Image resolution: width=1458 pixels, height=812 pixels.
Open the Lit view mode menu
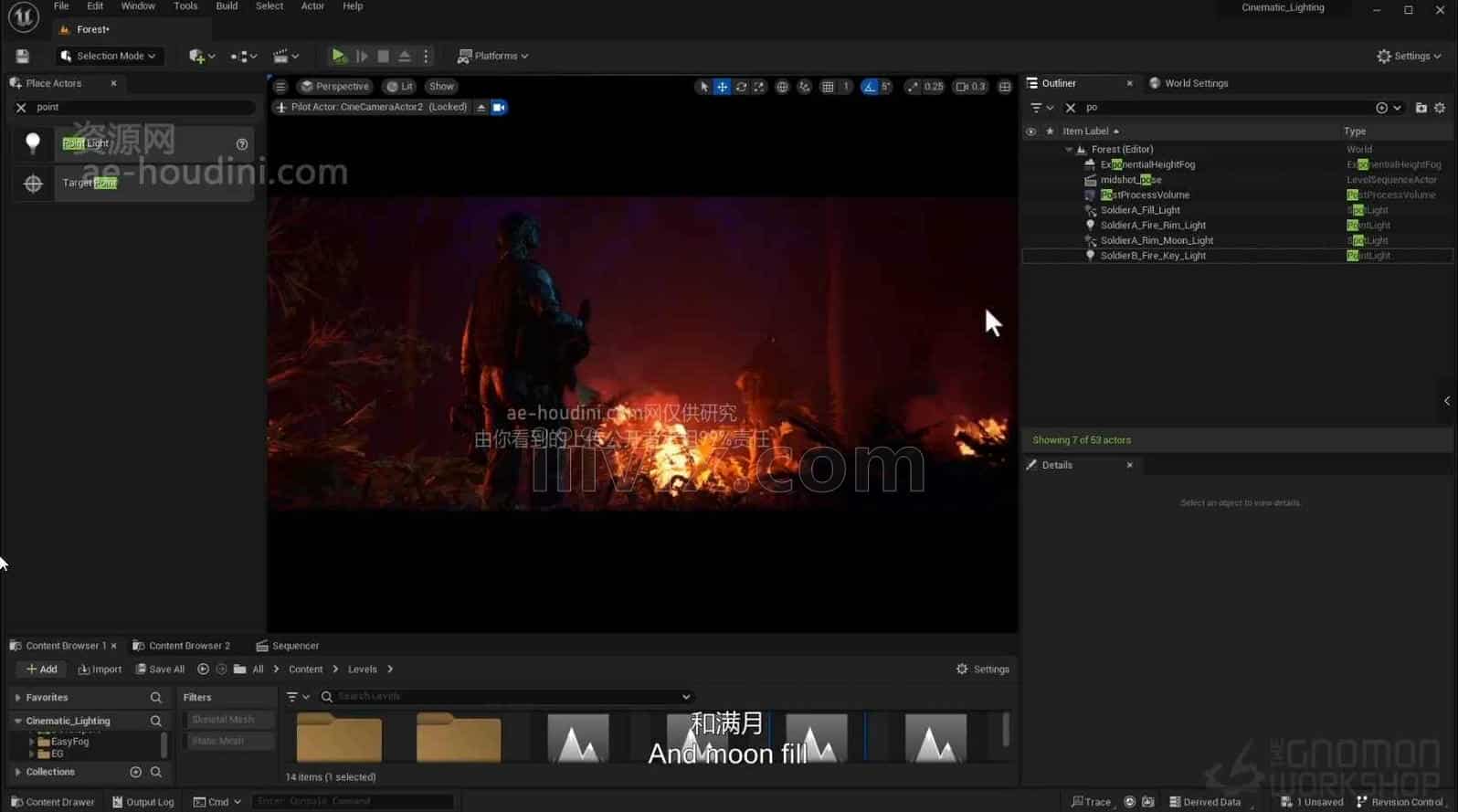(399, 86)
